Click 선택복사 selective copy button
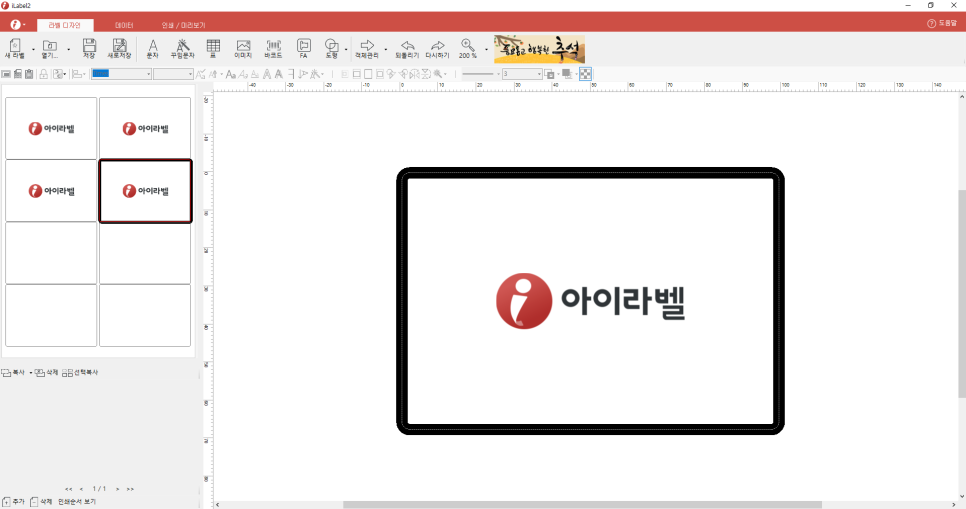 click(80, 372)
